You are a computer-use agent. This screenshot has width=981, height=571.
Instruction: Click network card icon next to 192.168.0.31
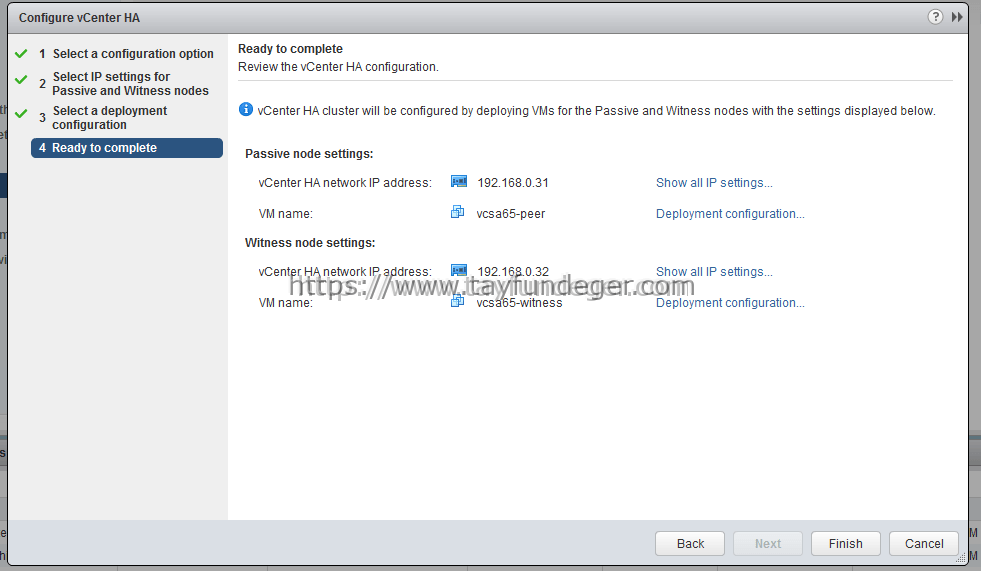(x=459, y=181)
